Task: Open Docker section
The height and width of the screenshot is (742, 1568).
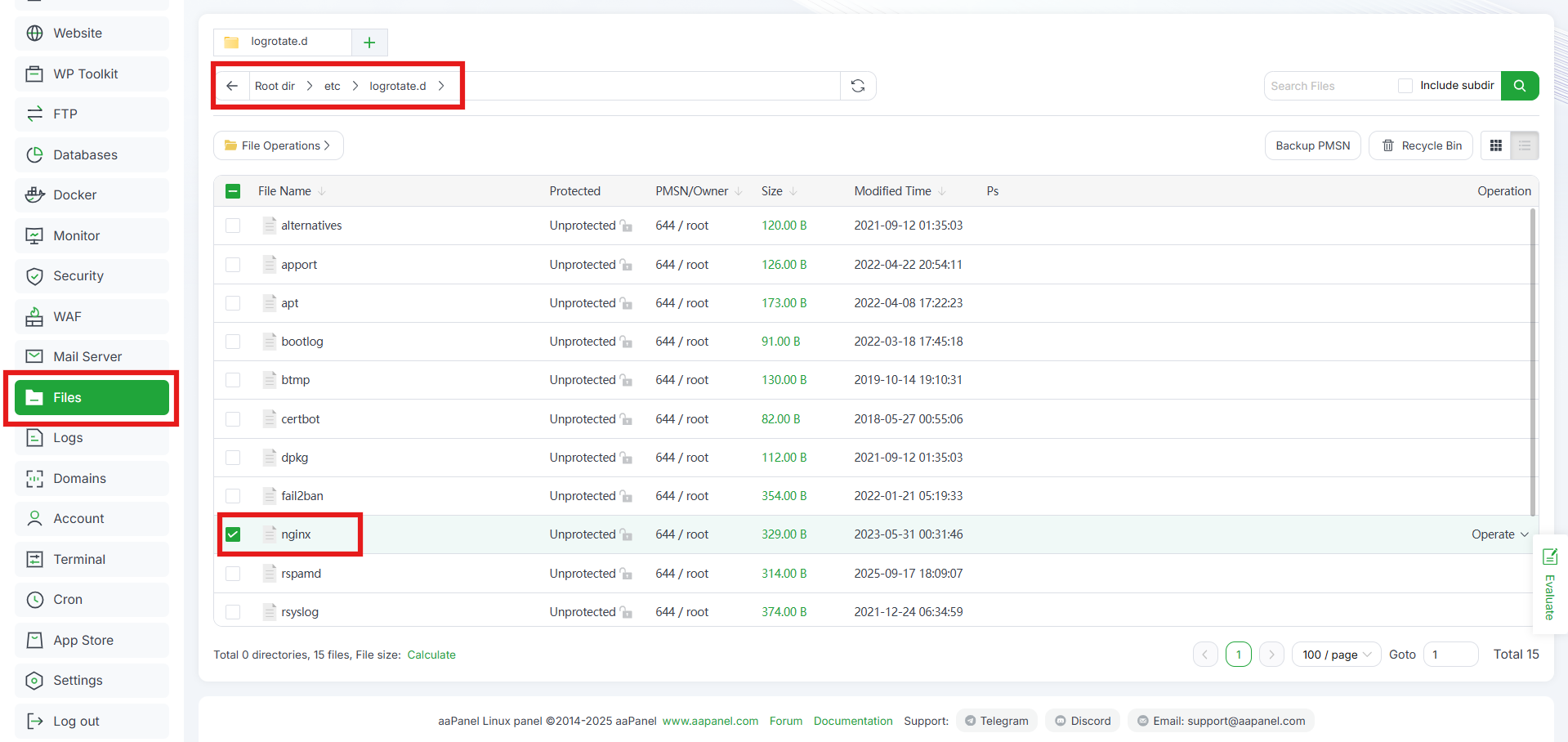Action: (x=92, y=195)
